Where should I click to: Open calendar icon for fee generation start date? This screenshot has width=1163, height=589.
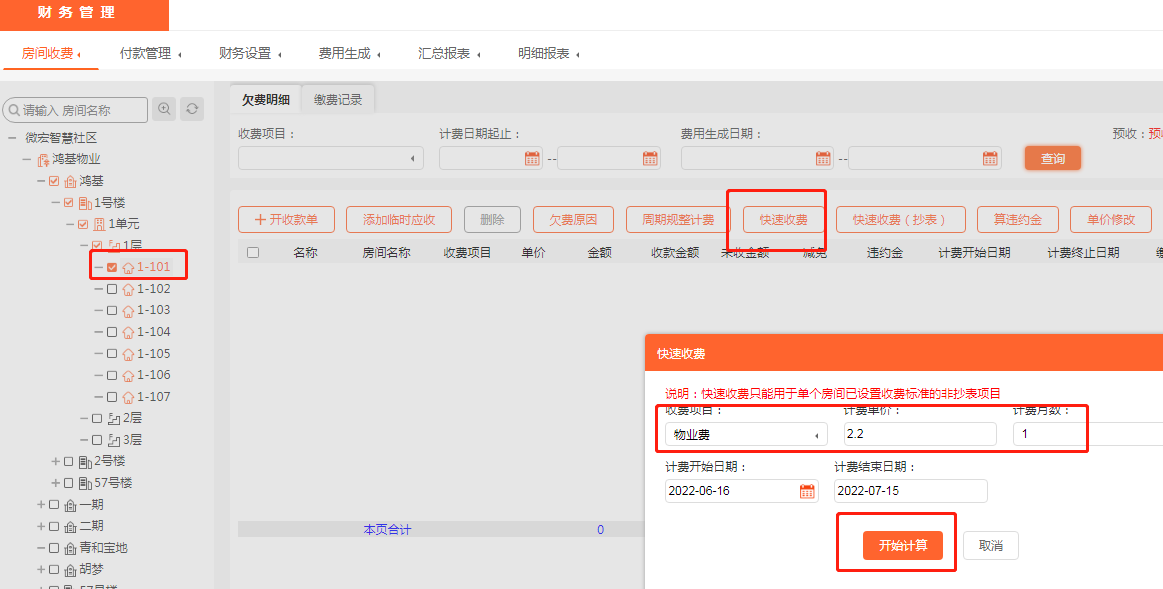click(x=823, y=158)
